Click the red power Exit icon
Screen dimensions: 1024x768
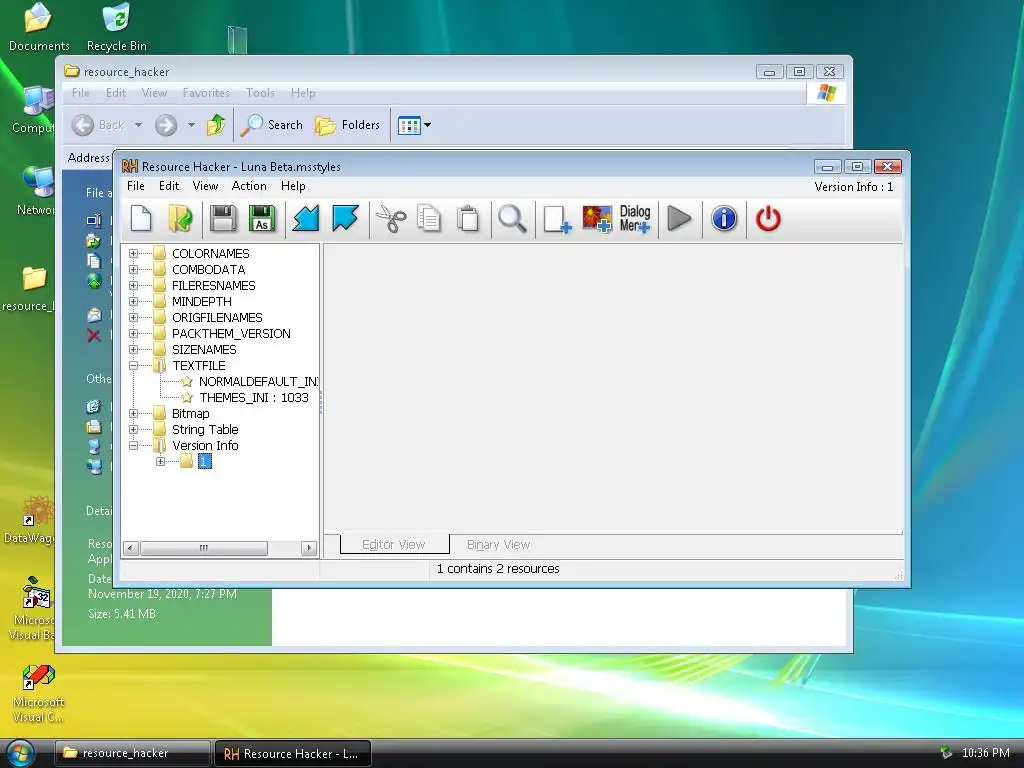[x=768, y=219]
